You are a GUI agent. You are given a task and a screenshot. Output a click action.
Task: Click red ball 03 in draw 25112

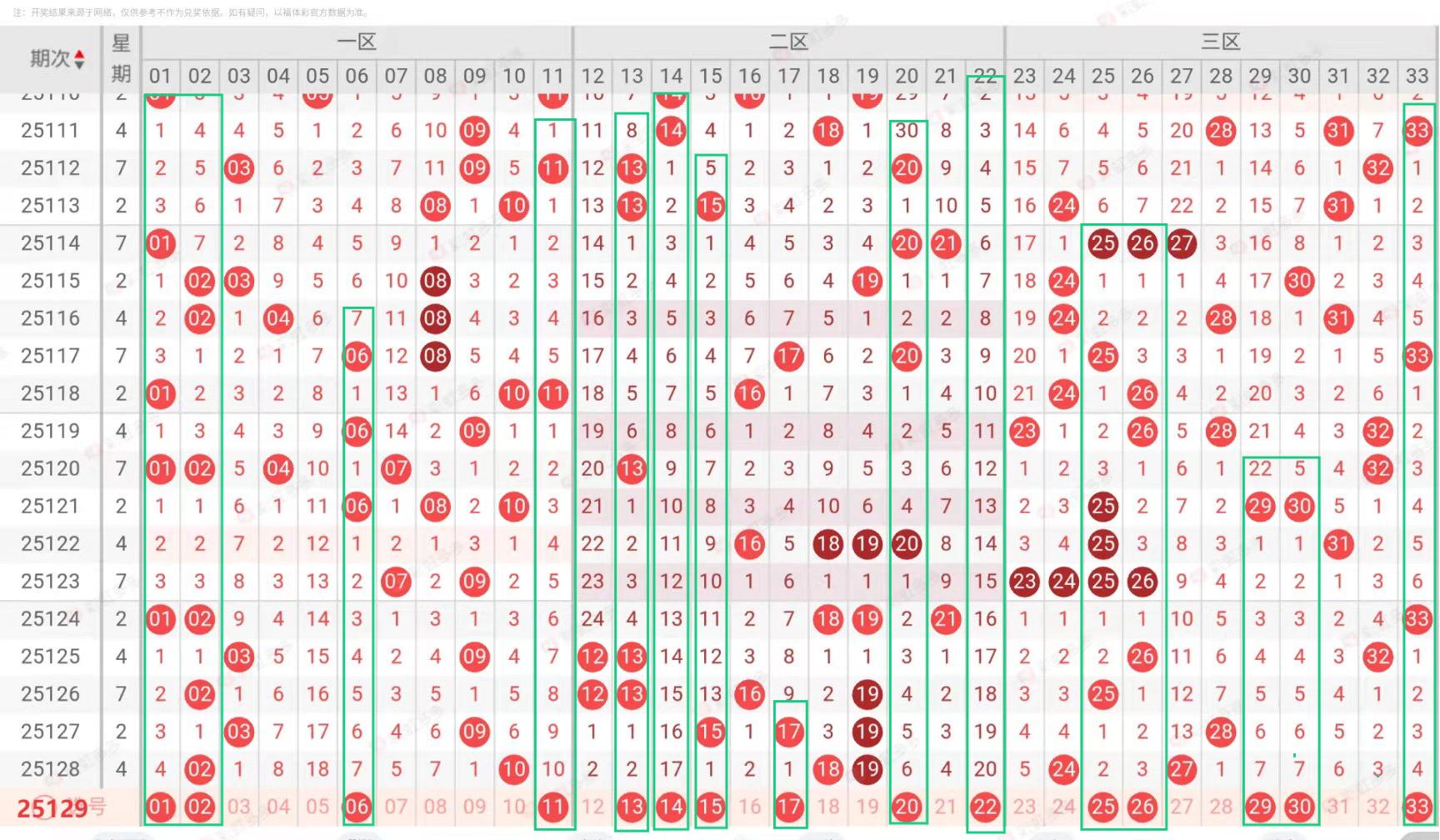pyautogui.click(x=239, y=168)
